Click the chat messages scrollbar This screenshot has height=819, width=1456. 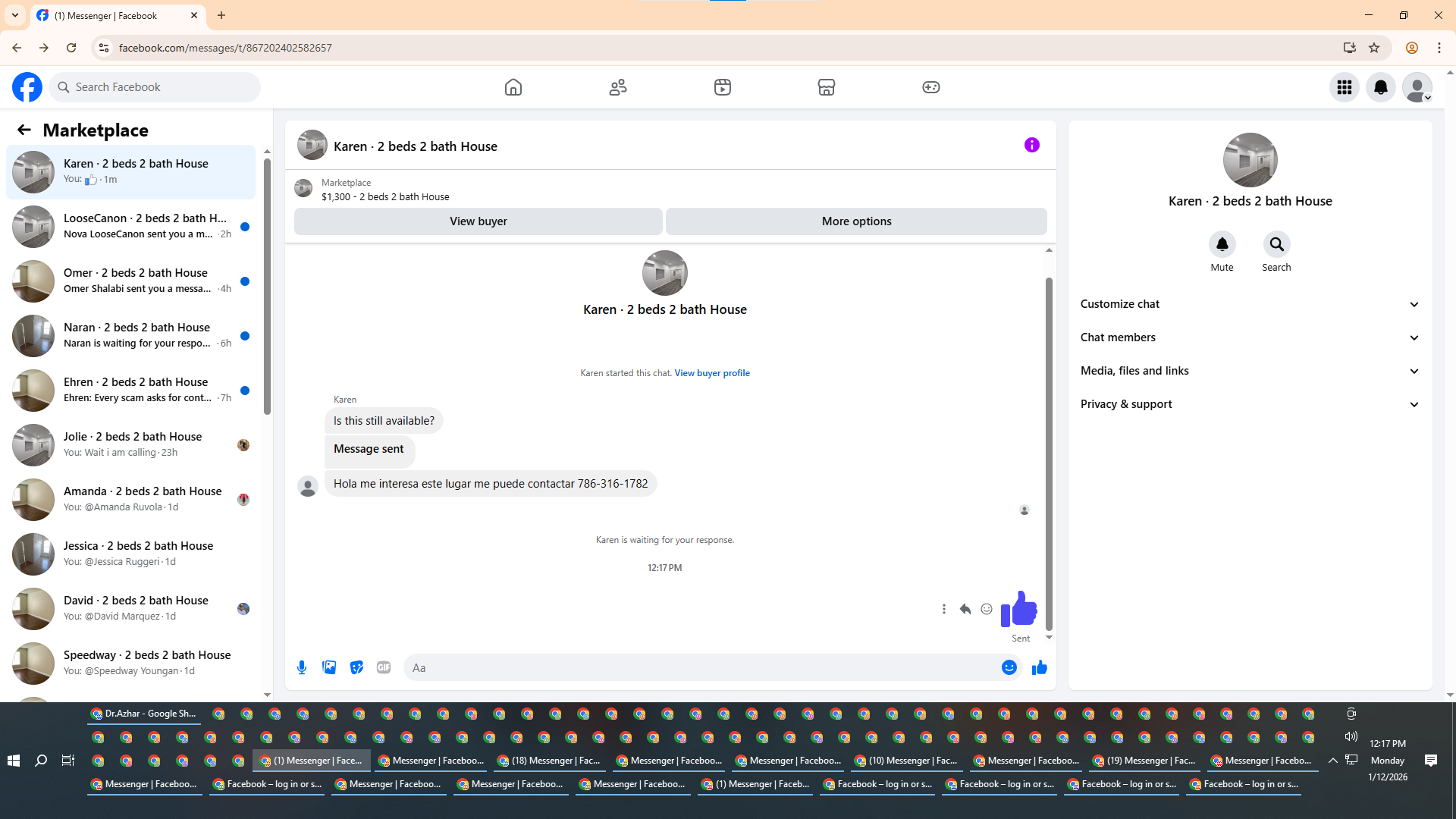[1049, 453]
